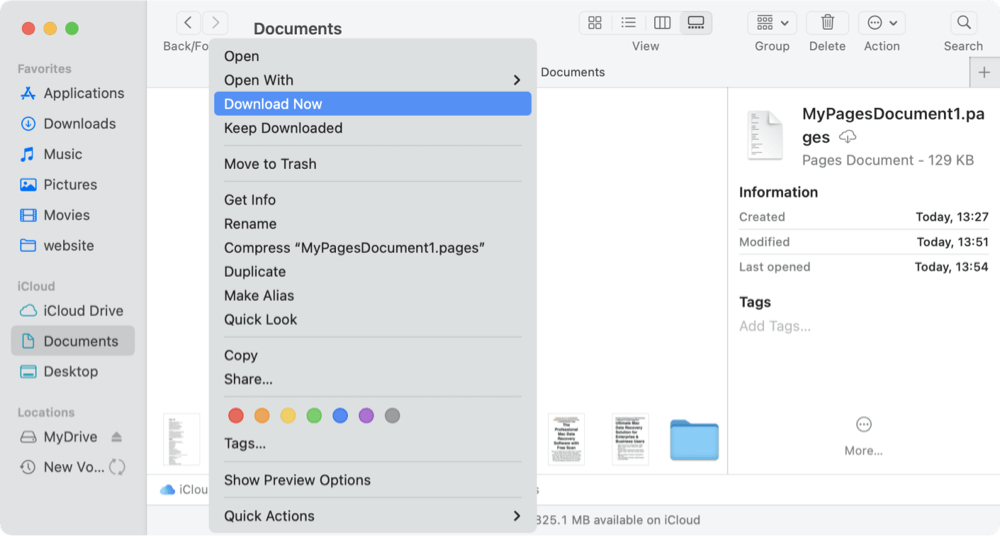Click the More... button in preview pane
Viewport: 1000px width, 536px height.
click(864, 436)
